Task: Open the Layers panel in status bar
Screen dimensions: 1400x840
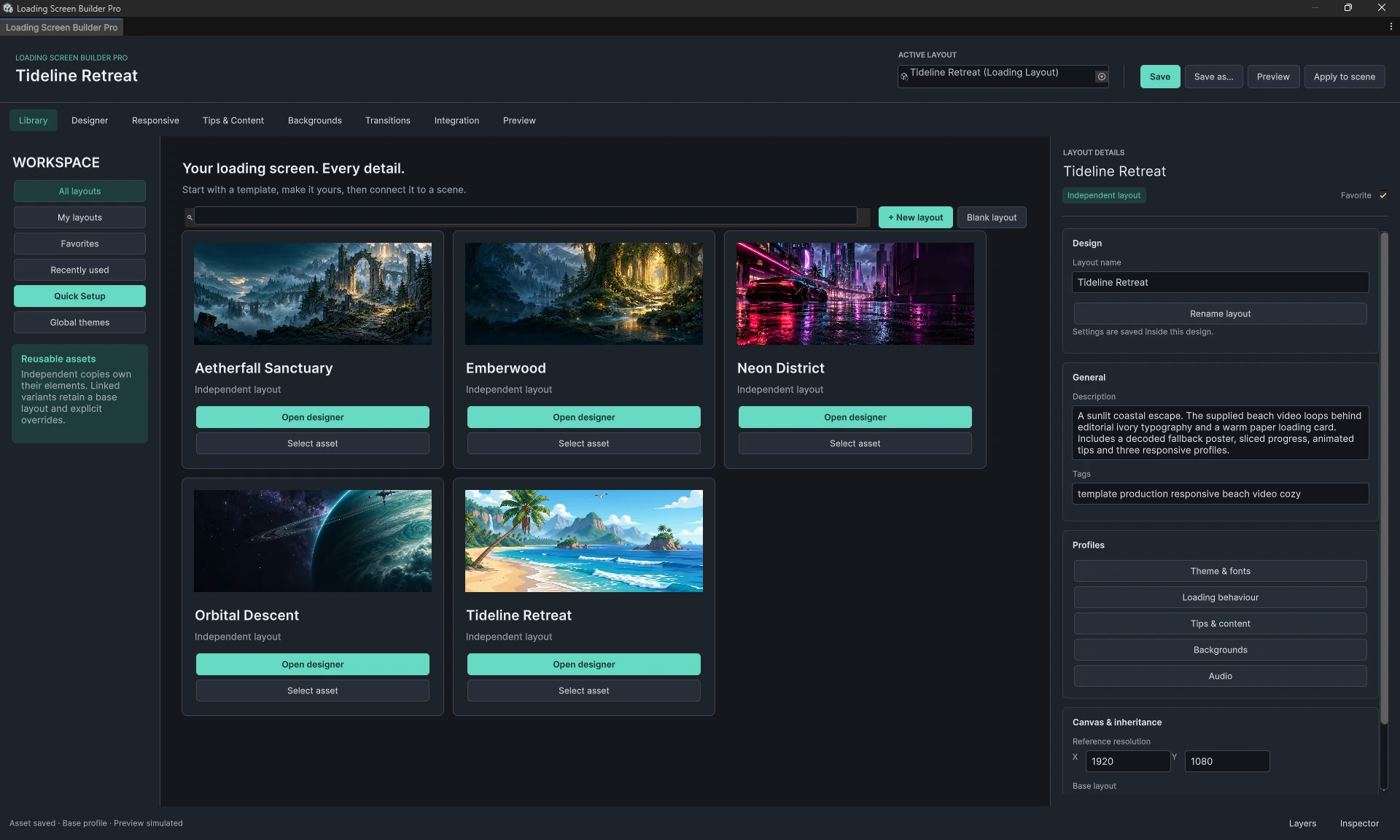Action: tap(1302, 823)
